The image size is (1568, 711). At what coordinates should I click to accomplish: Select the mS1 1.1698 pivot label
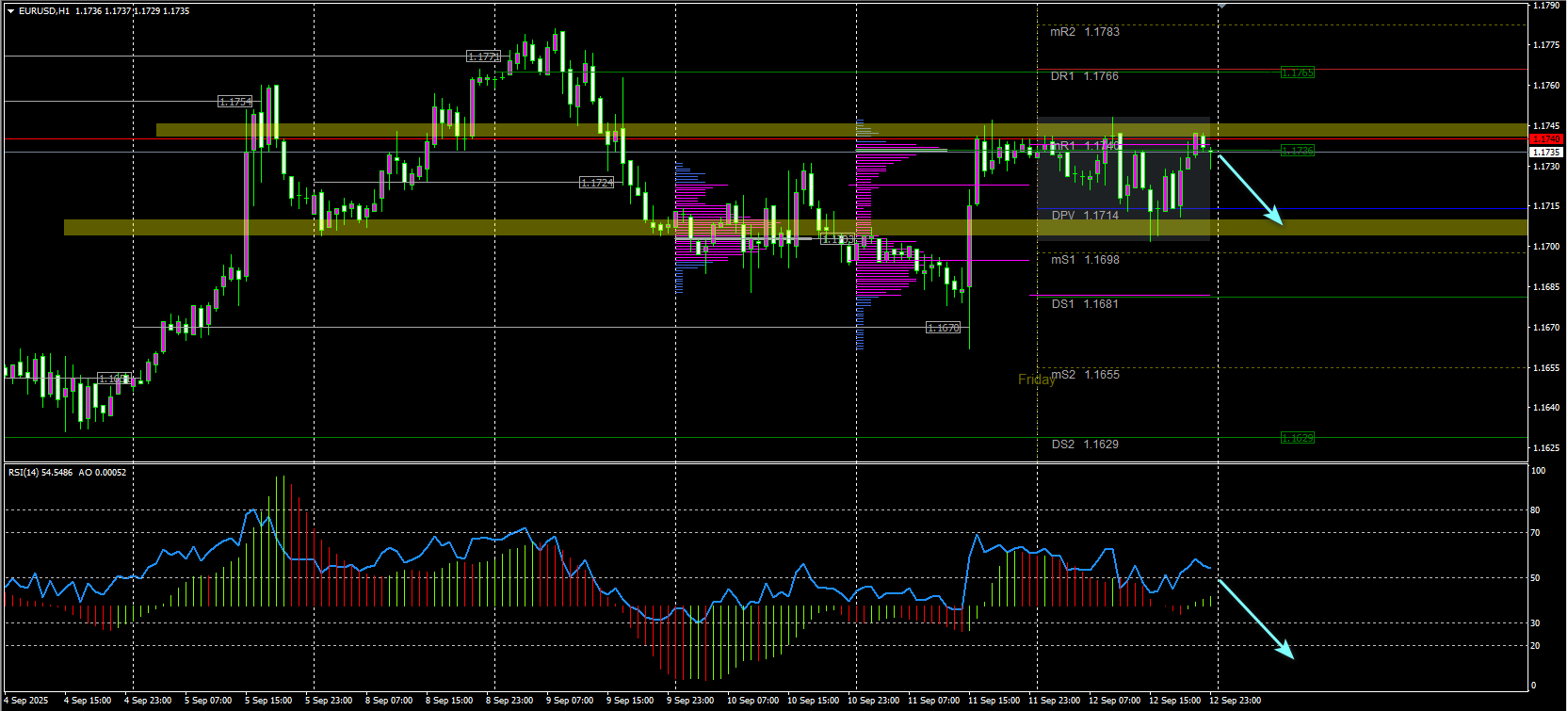coord(1085,260)
